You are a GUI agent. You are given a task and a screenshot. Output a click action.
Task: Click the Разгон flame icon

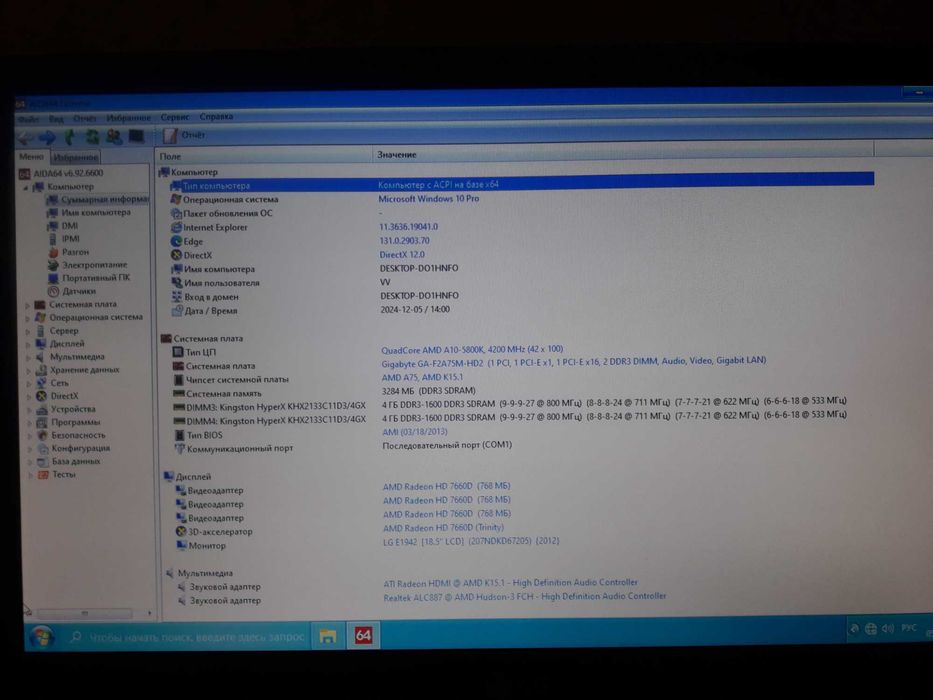pos(54,252)
